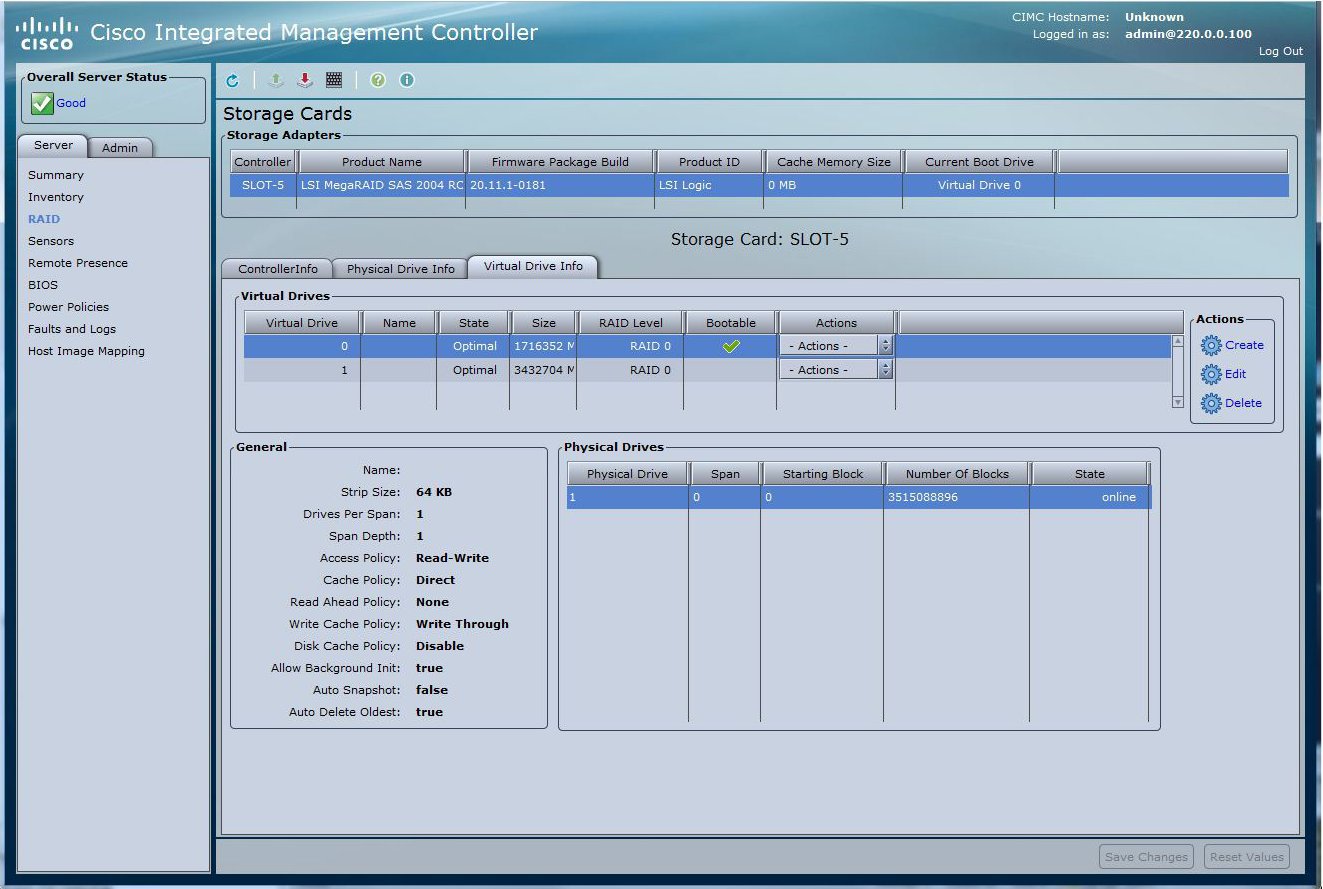The width and height of the screenshot is (1323, 889).
Task: Click the Edit virtual drive link
Action: [x=1235, y=374]
